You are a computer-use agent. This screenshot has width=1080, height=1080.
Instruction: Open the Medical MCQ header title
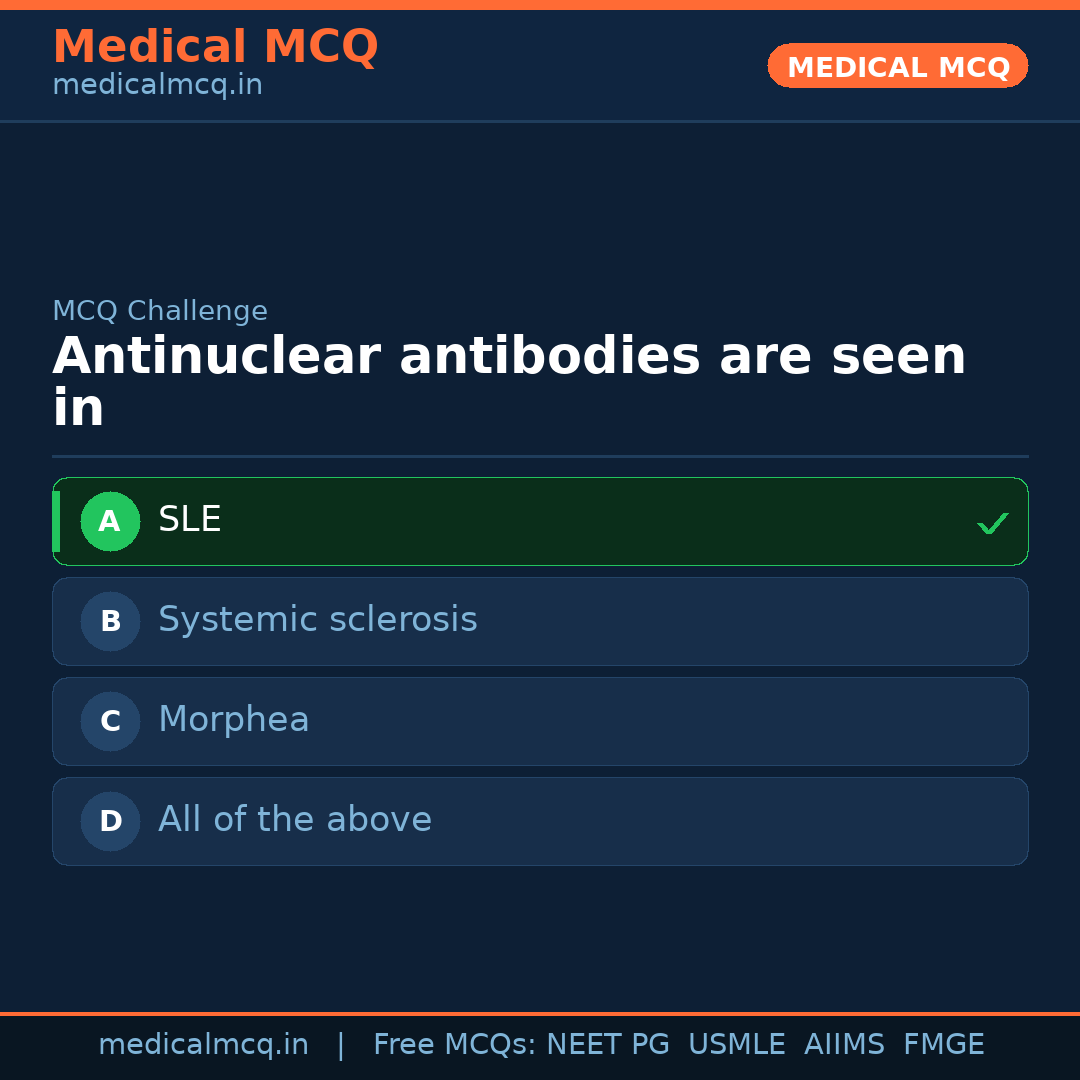[x=215, y=47]
